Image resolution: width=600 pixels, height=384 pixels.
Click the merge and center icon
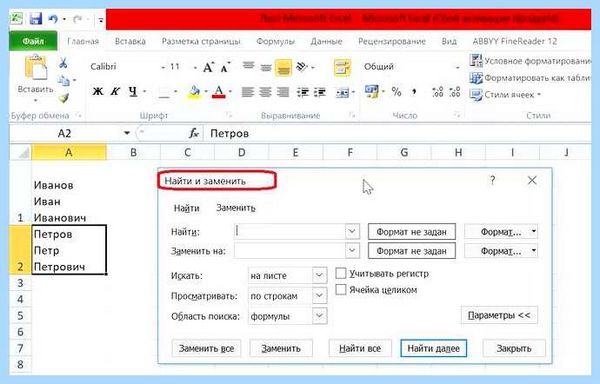pyautogui.click(x=342, y=93)
